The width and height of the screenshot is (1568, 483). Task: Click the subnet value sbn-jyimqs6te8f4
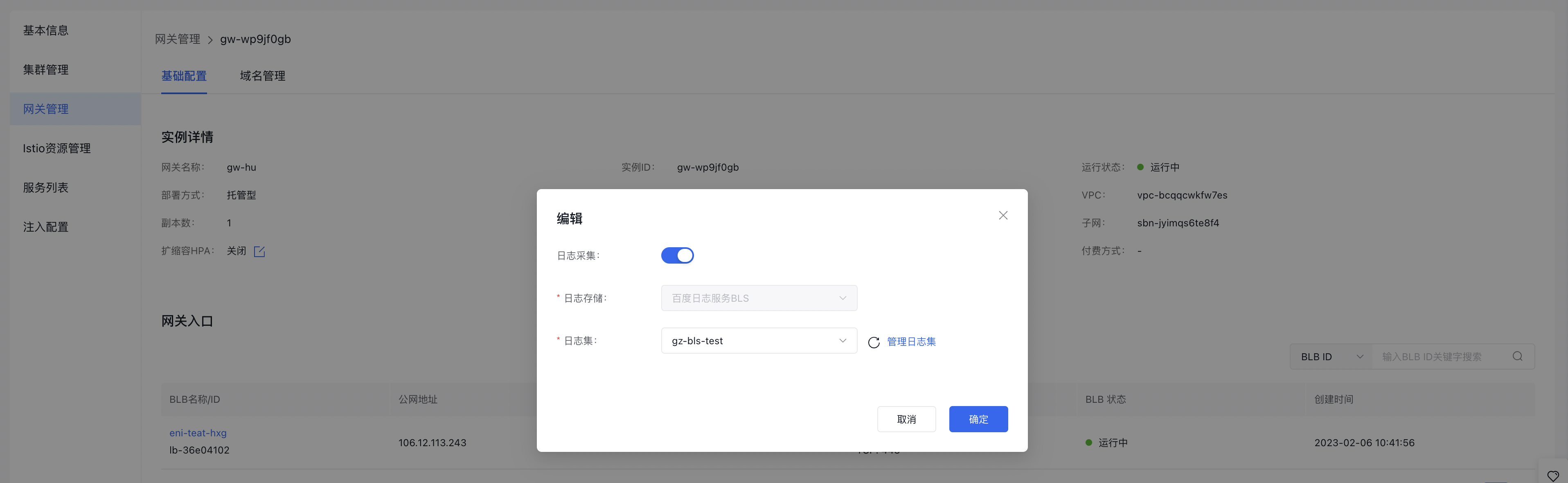[x=1178, y=223]
